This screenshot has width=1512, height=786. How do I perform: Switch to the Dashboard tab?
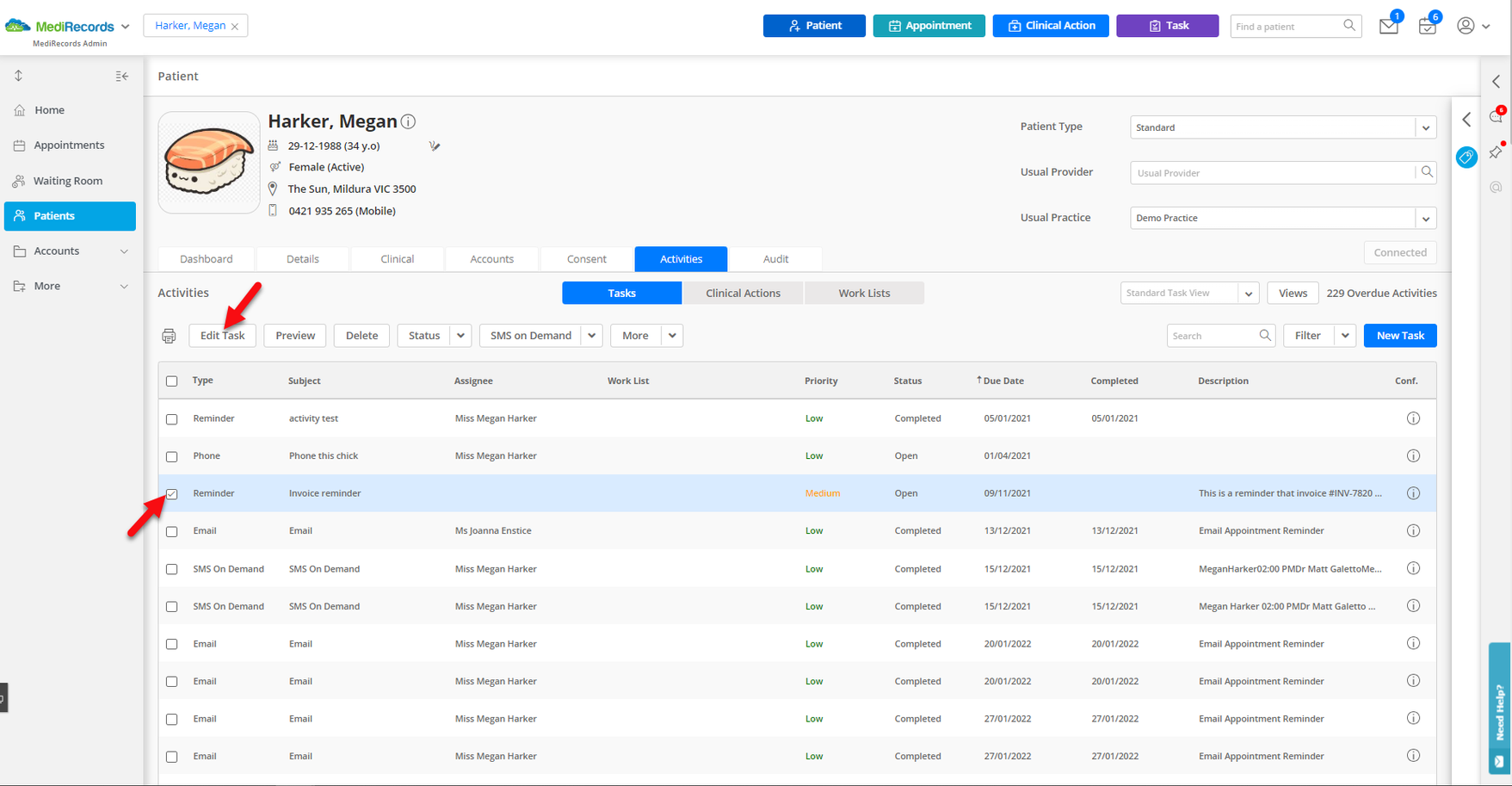[207, 259]
